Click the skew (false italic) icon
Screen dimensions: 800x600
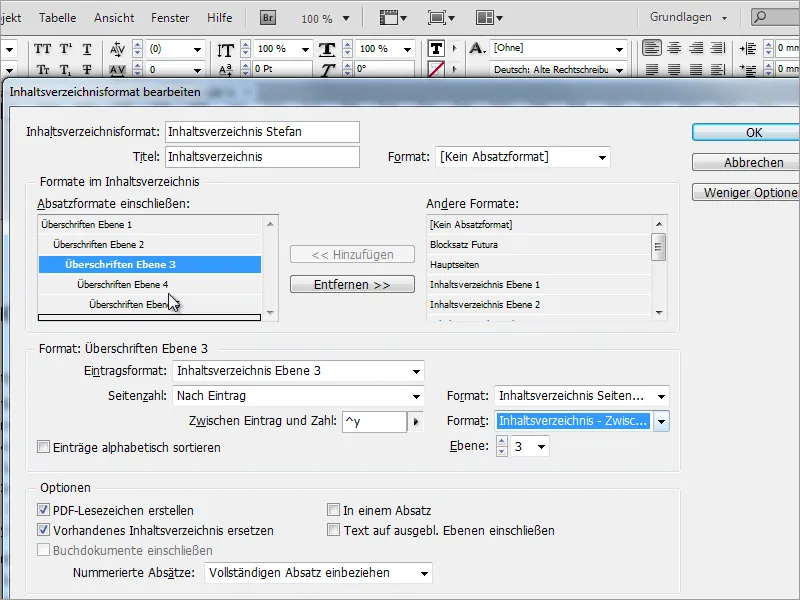tap(327, 70)
